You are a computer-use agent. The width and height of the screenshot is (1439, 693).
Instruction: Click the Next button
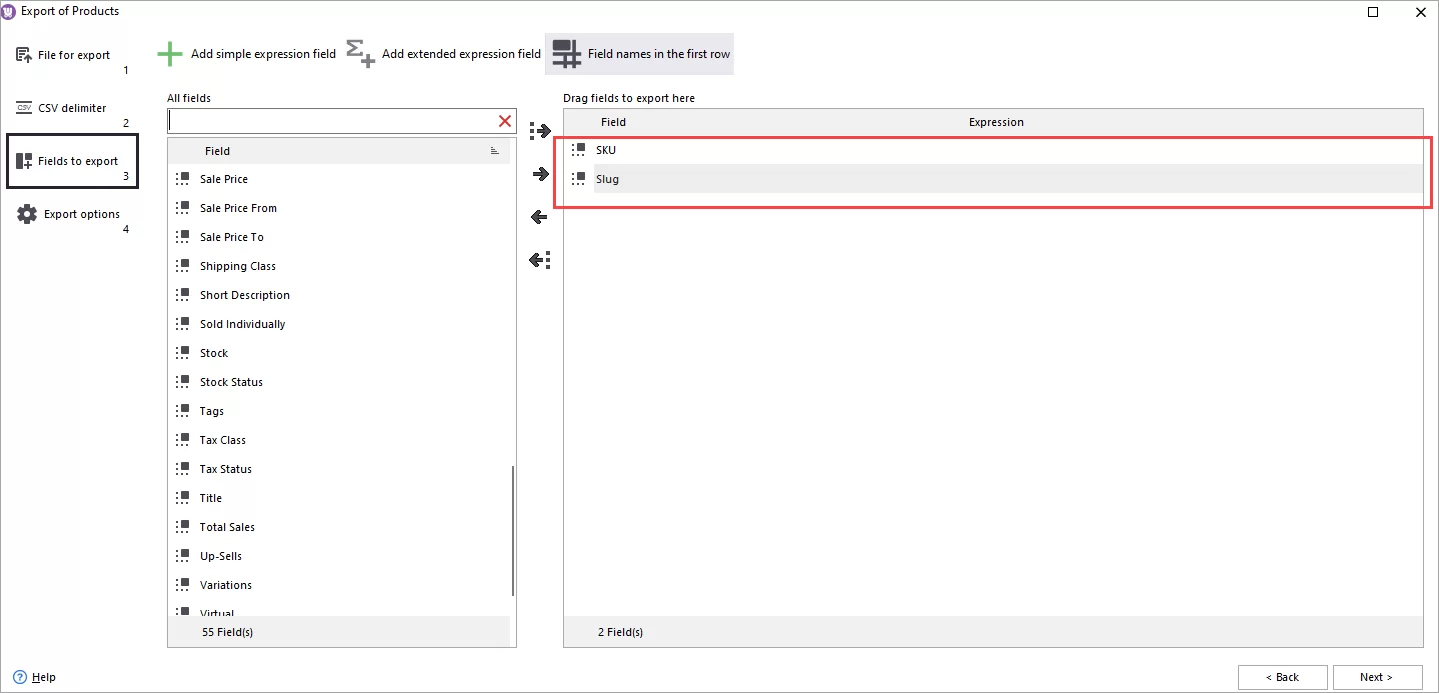click(x=1377, y=677)
